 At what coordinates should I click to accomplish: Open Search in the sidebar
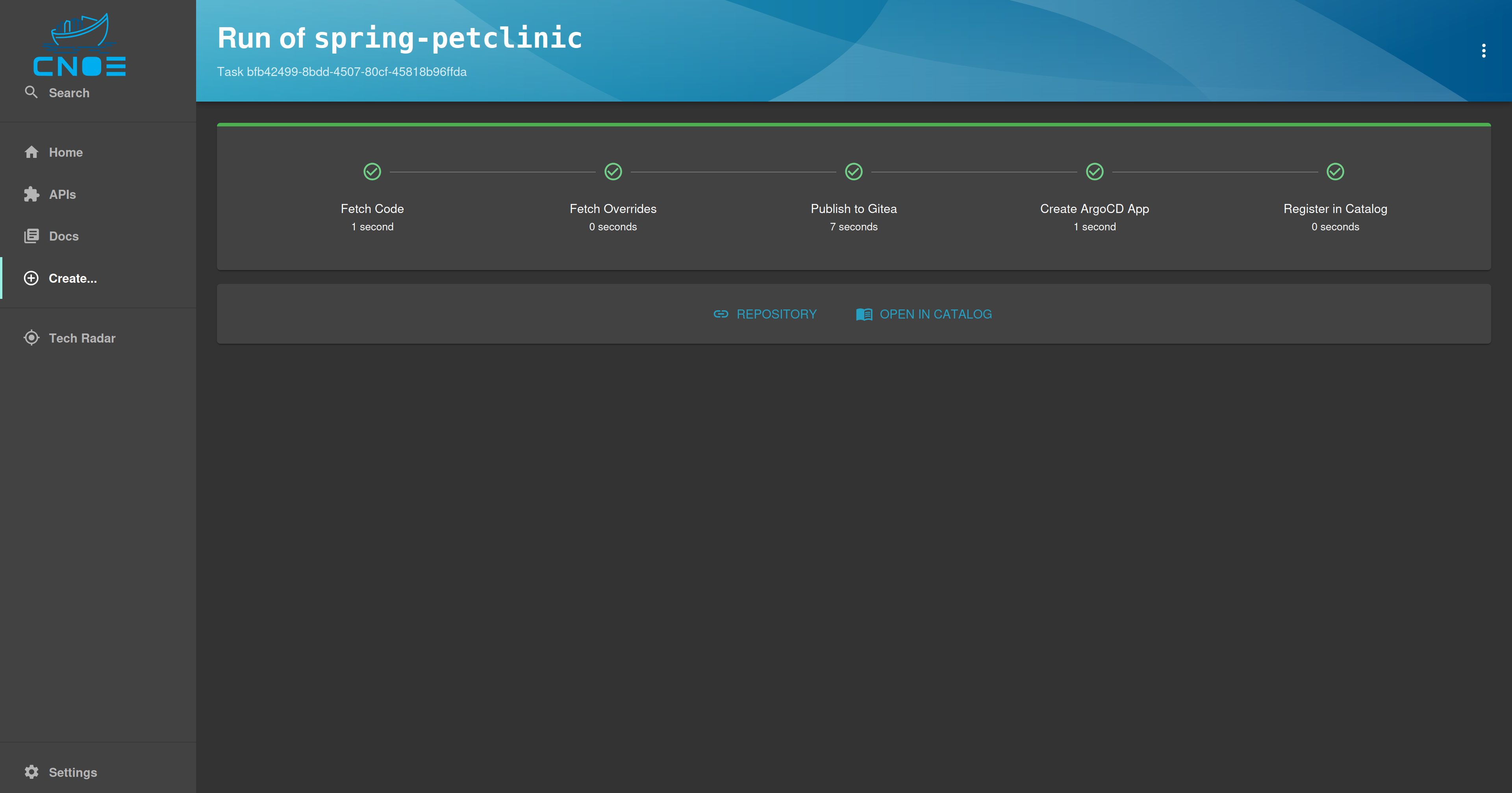98,93
